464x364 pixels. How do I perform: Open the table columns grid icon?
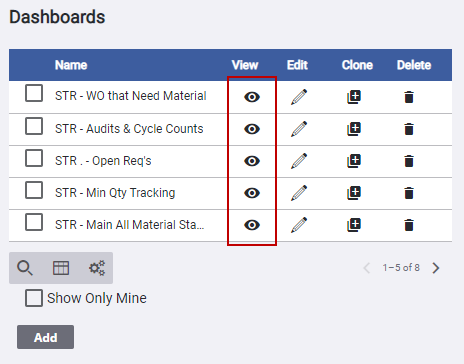click(x=61, y=268)
